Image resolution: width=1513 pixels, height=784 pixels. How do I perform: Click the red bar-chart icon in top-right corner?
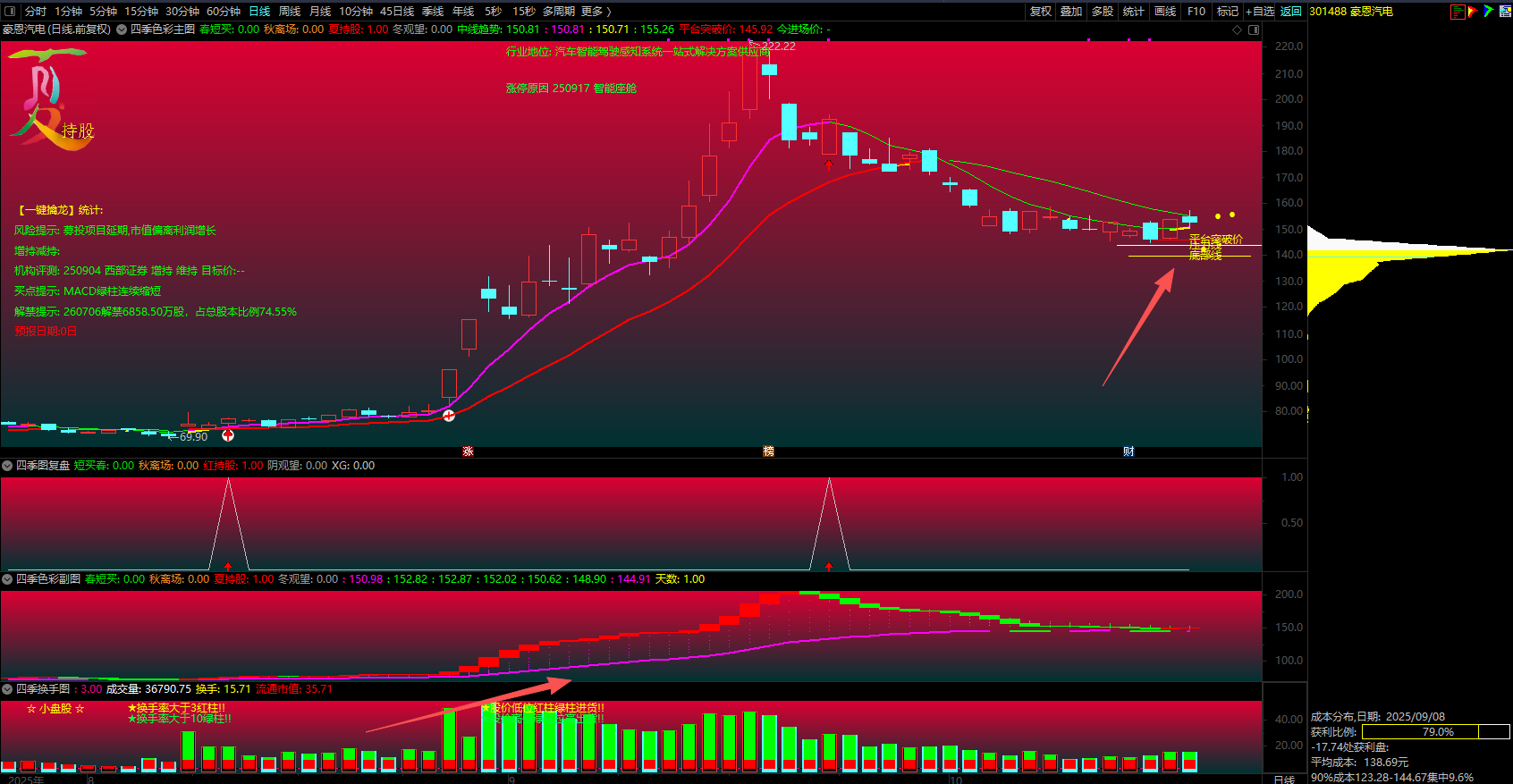click(x=1458, y=12)
